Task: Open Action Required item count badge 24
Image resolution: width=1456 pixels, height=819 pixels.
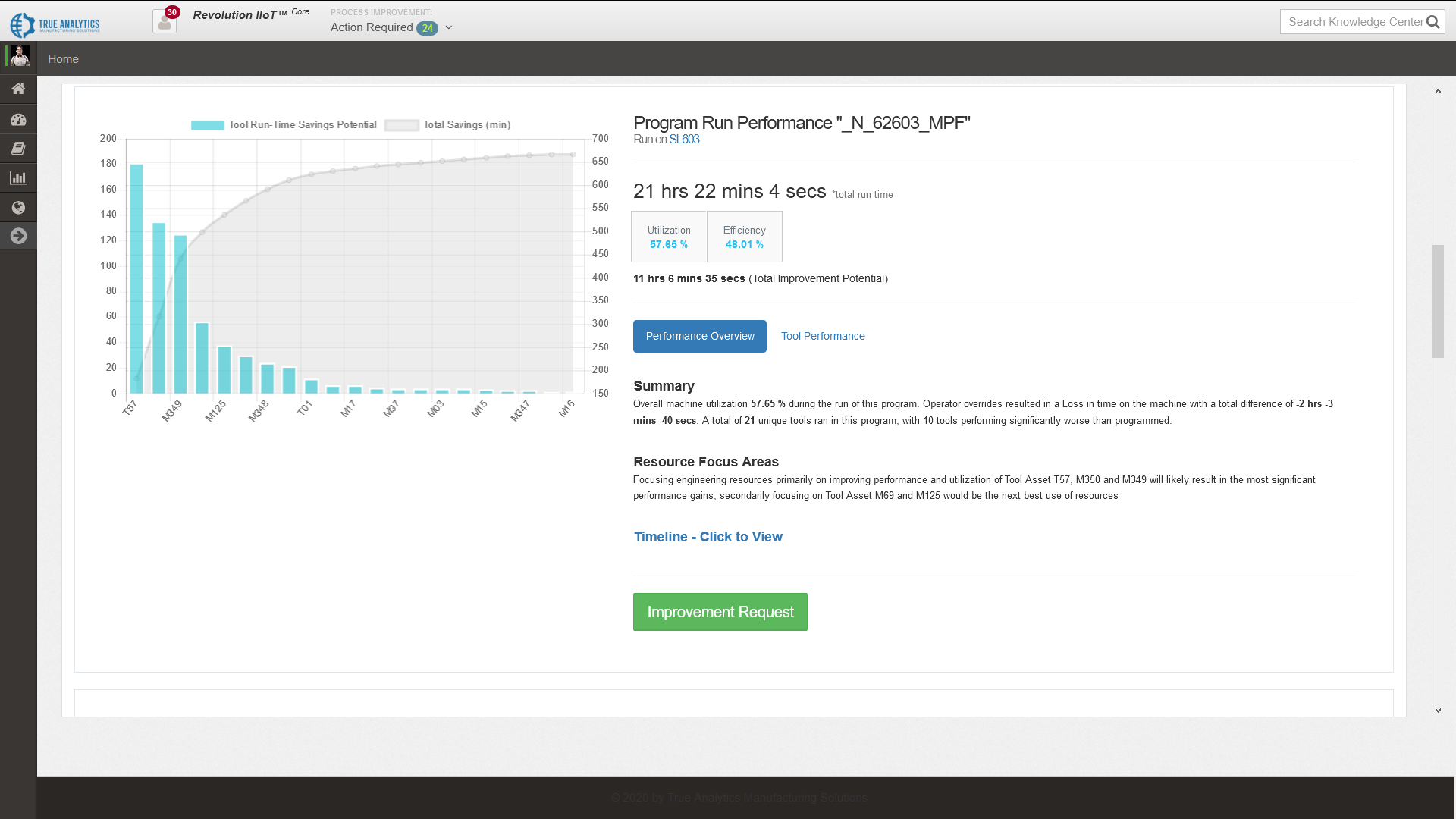Action: point(427,27)
